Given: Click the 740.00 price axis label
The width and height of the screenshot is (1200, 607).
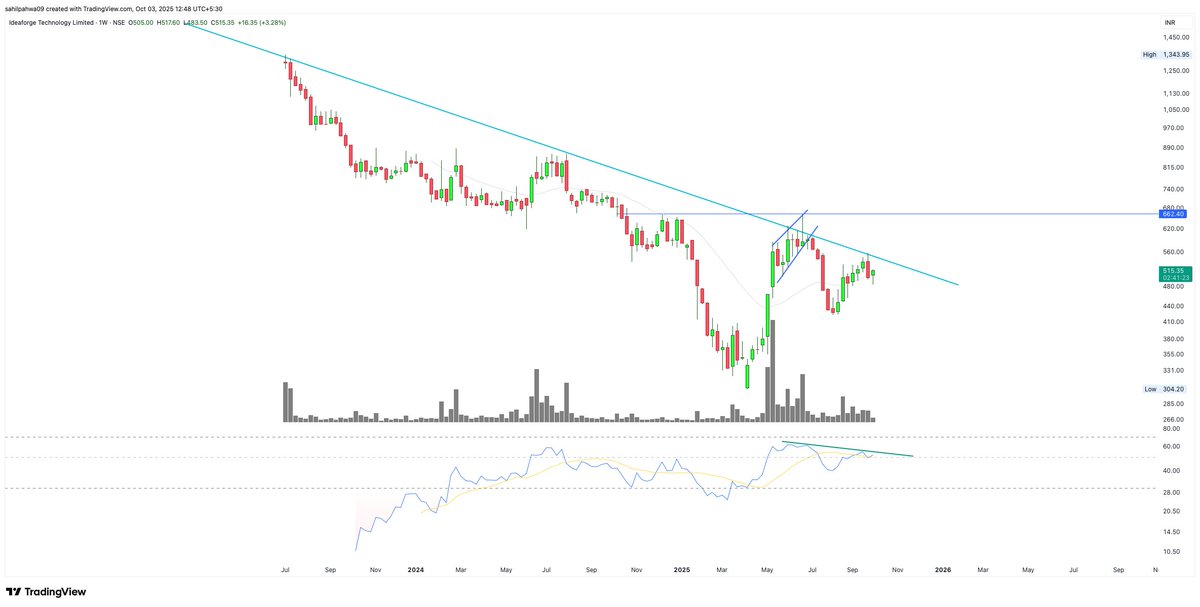Looking at the screenshot, I should pyautogui.click(x=1172, y=189).
